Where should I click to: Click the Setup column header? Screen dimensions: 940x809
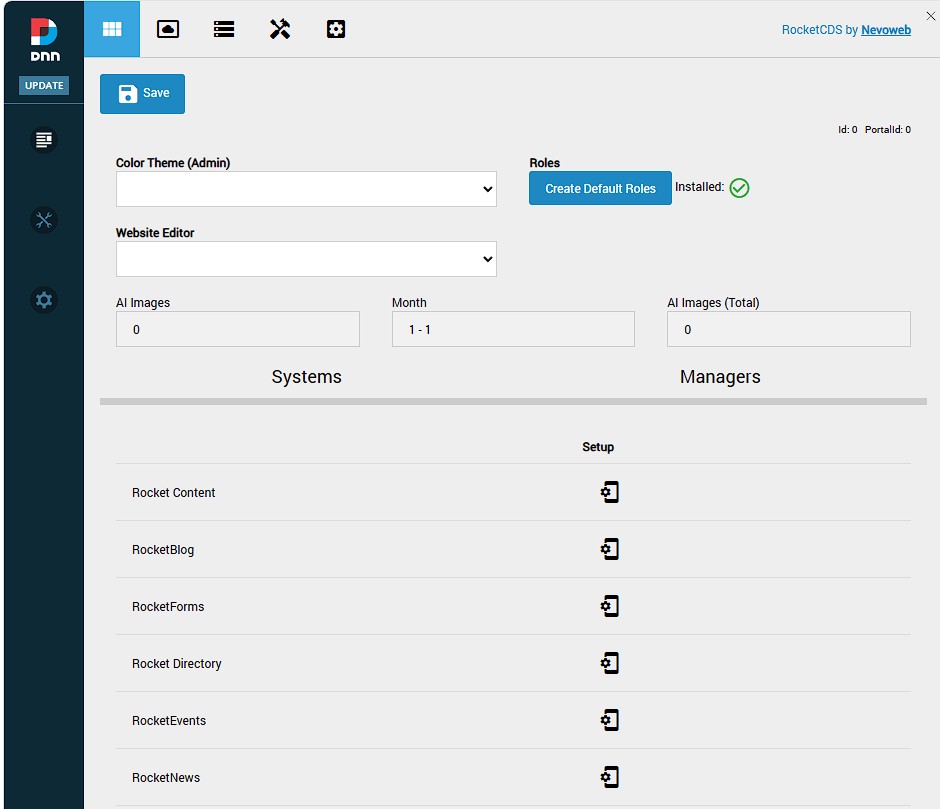[x=598, y=447]
